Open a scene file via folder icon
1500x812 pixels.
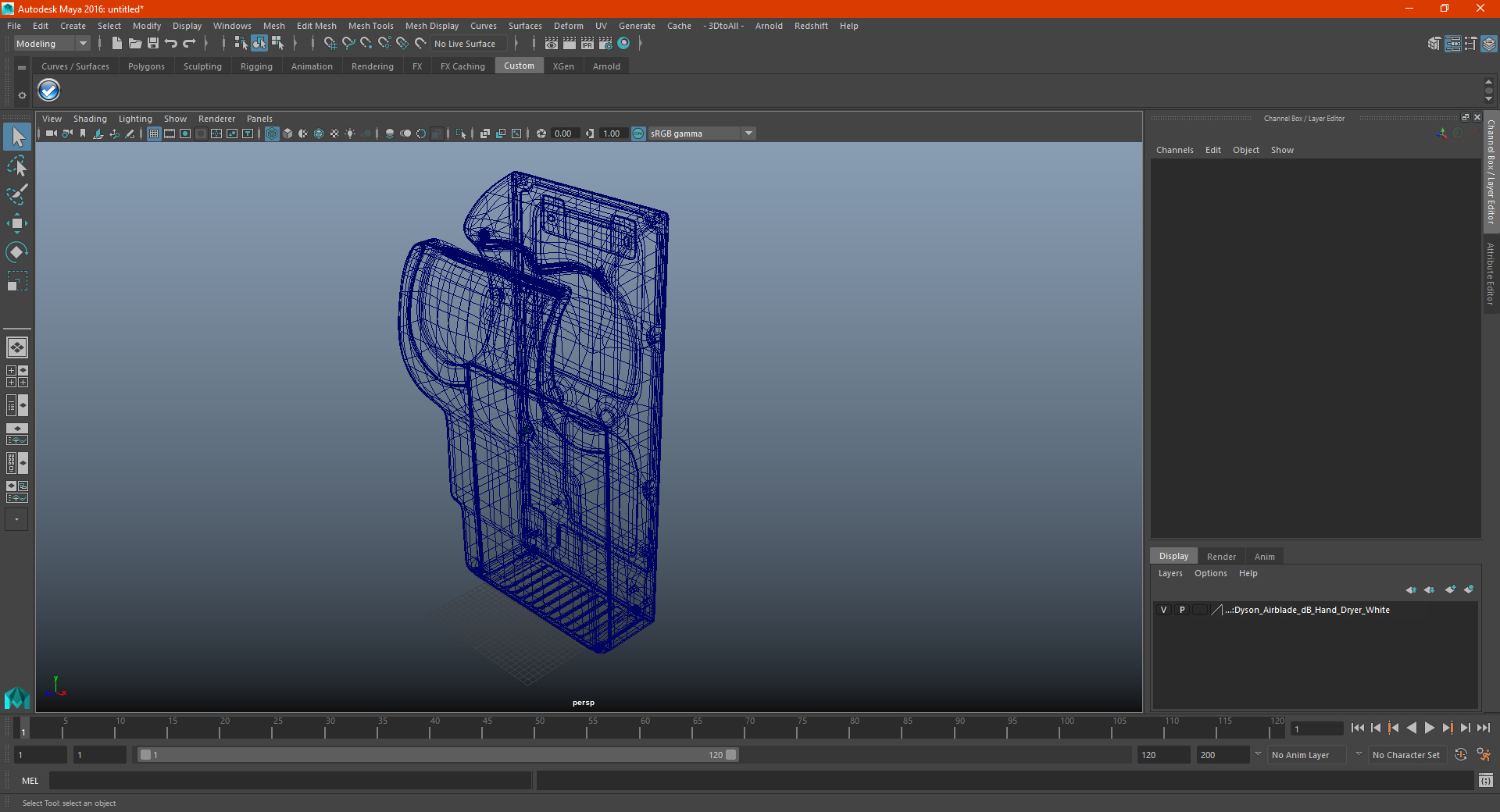pyautogui.click(x=134, y=44)
